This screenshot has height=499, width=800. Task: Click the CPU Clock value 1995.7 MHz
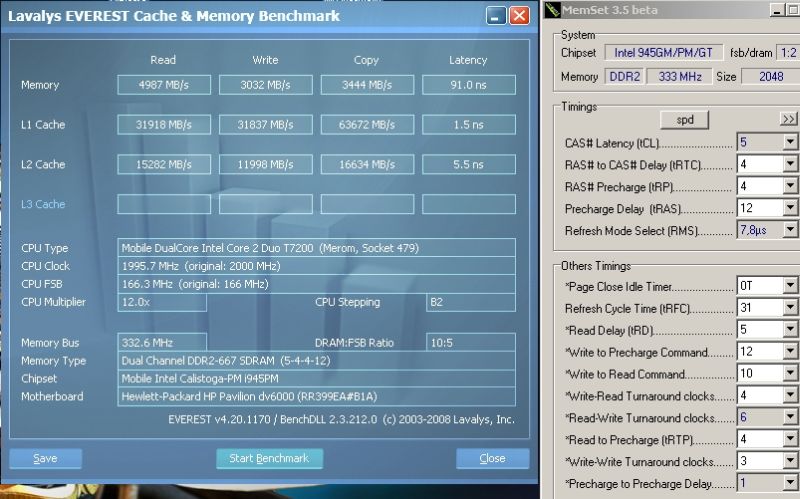pyautogui.click(x=316, y=266)
